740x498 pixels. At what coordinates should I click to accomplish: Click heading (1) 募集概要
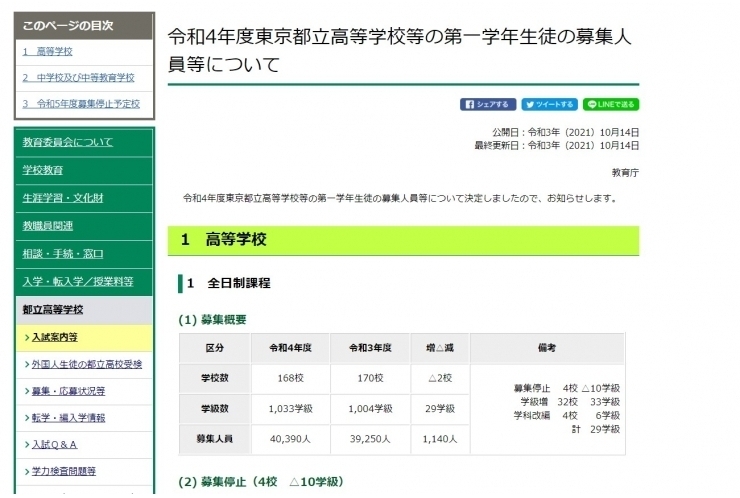(x=212, y=320)
